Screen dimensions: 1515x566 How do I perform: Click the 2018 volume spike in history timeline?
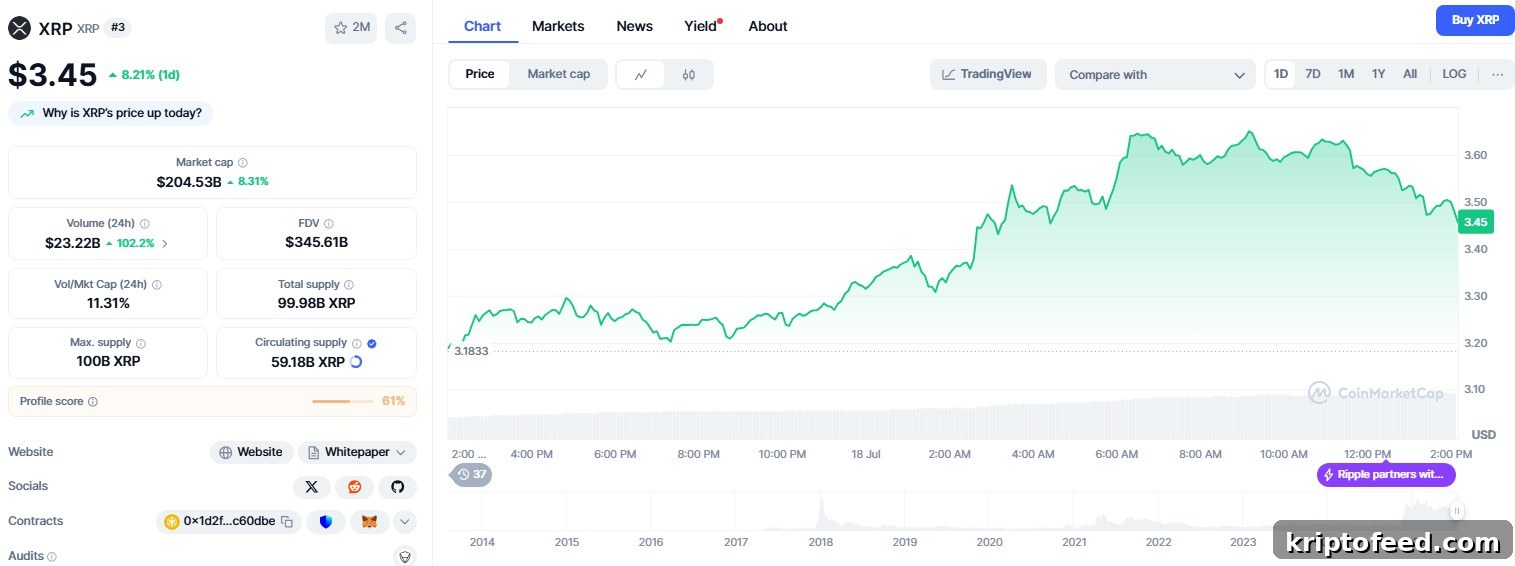[821, 512]
